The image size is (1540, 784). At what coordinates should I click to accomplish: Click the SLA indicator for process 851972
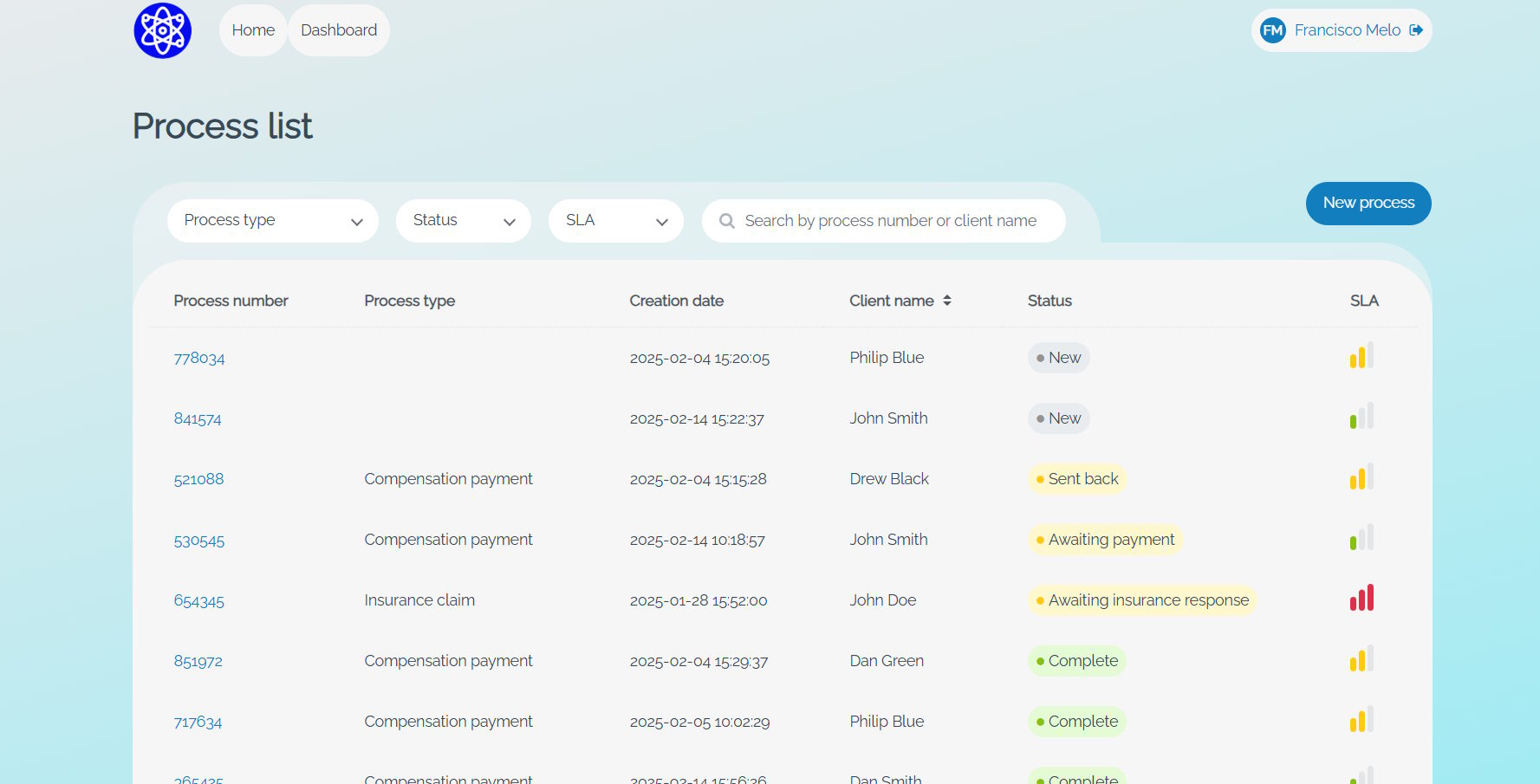point(1361,658)
